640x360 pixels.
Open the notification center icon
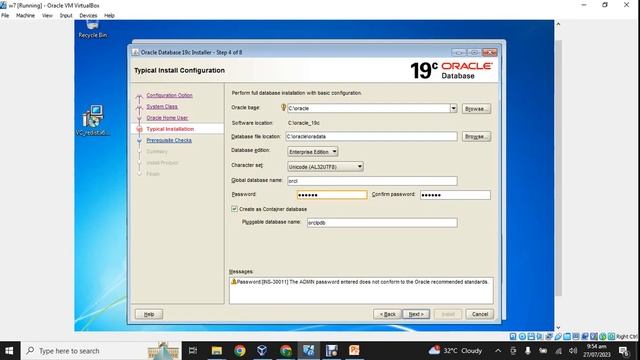pos(624,351)
